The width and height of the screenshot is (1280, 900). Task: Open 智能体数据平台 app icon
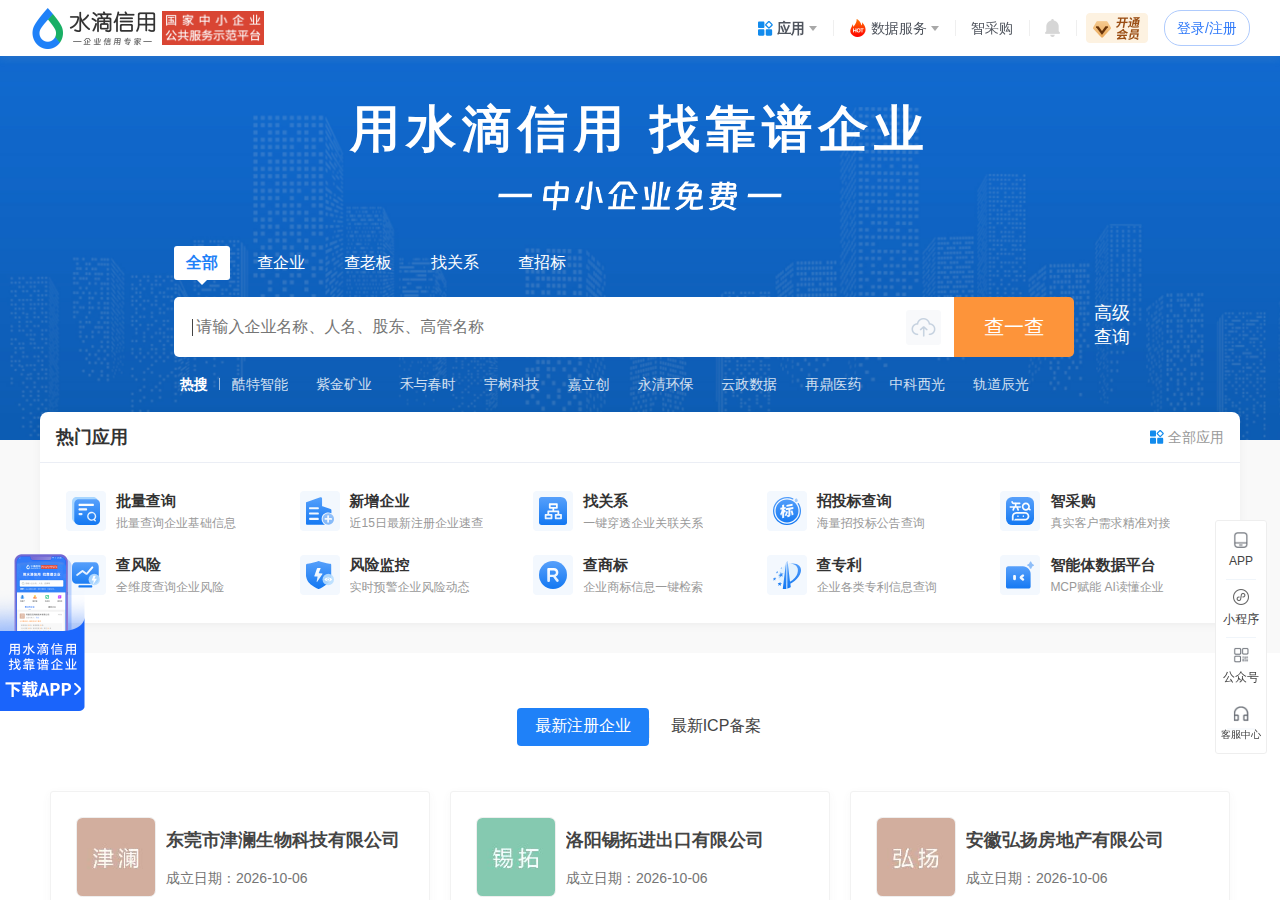pyautogui.click(x=1020, y=575)
